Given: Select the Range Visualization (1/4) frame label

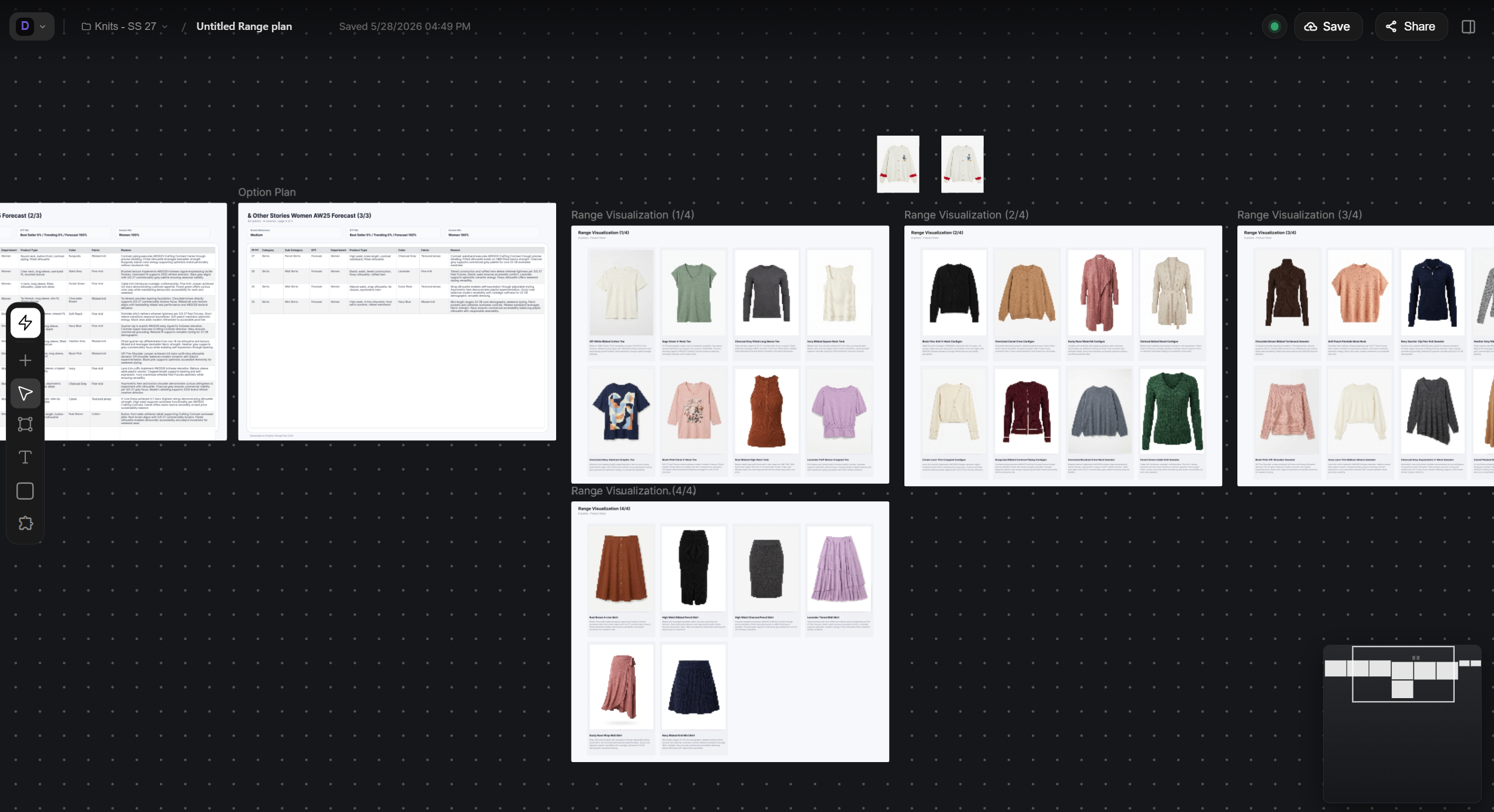Looking at the screenshot, I should [632, 215].
